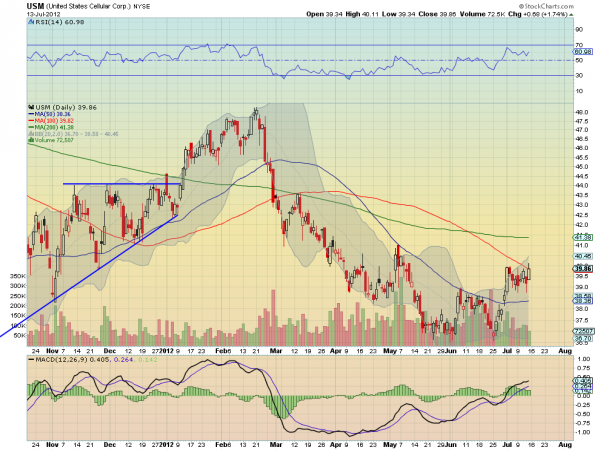The image size is (600, 450).
Task: Click the blue 38.36 MA tag
Action: coord(583,301)
